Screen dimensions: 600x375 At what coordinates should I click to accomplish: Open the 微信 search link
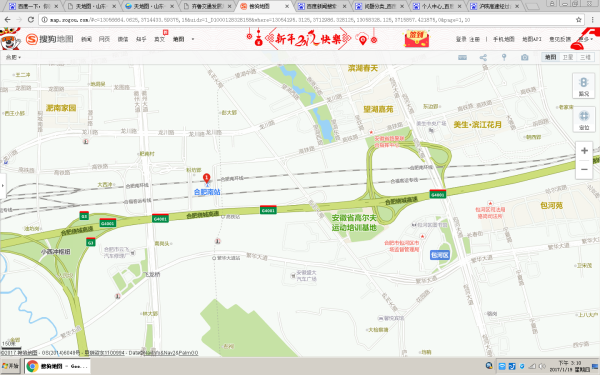point(123,39)
